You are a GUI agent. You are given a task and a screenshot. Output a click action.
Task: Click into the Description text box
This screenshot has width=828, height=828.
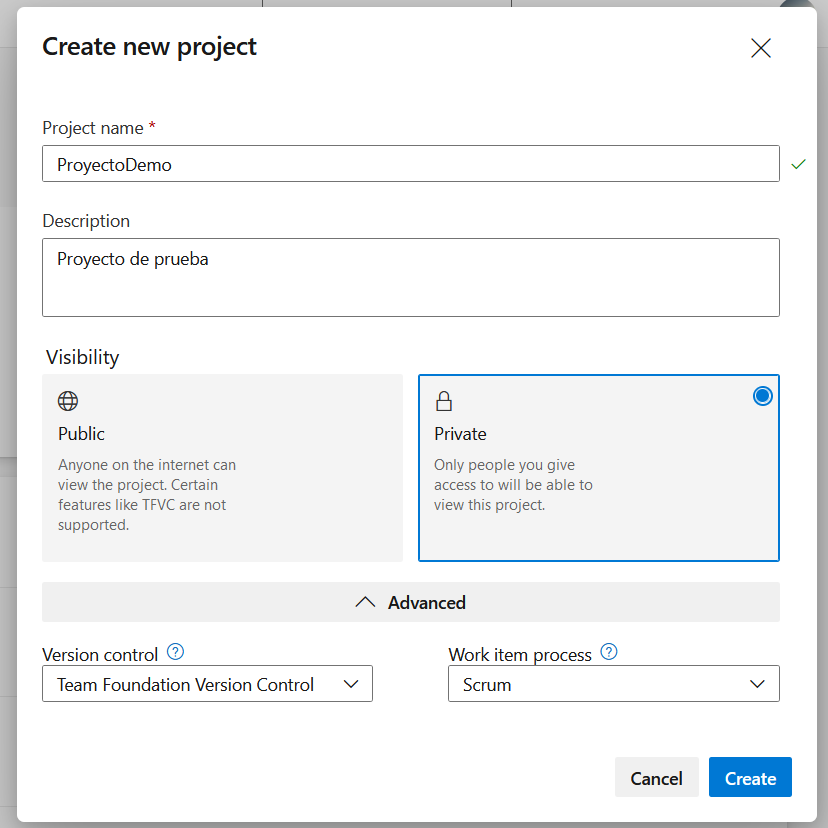click(410, 277)
